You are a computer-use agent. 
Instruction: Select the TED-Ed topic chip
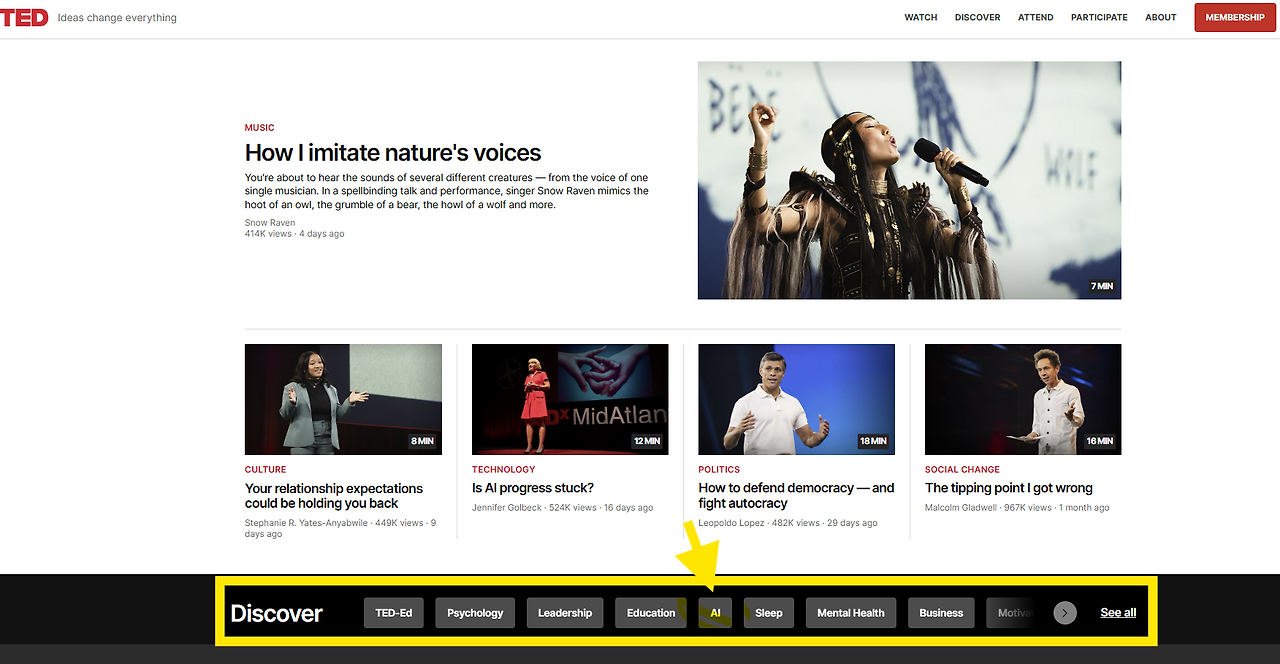tap(394, 613)
